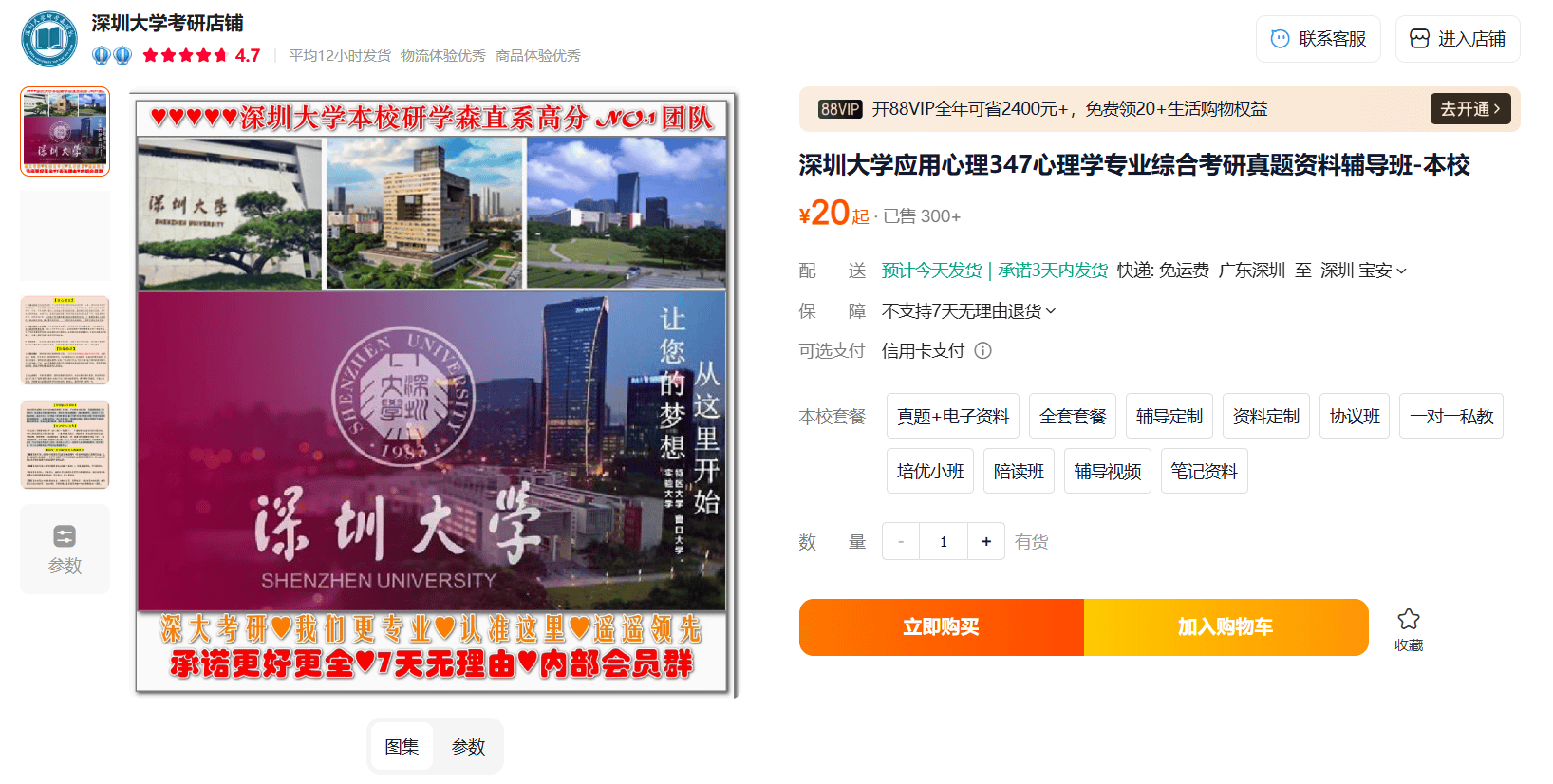
Task: Click 商品体验优秀 shop stat
Action: [538, 56]
